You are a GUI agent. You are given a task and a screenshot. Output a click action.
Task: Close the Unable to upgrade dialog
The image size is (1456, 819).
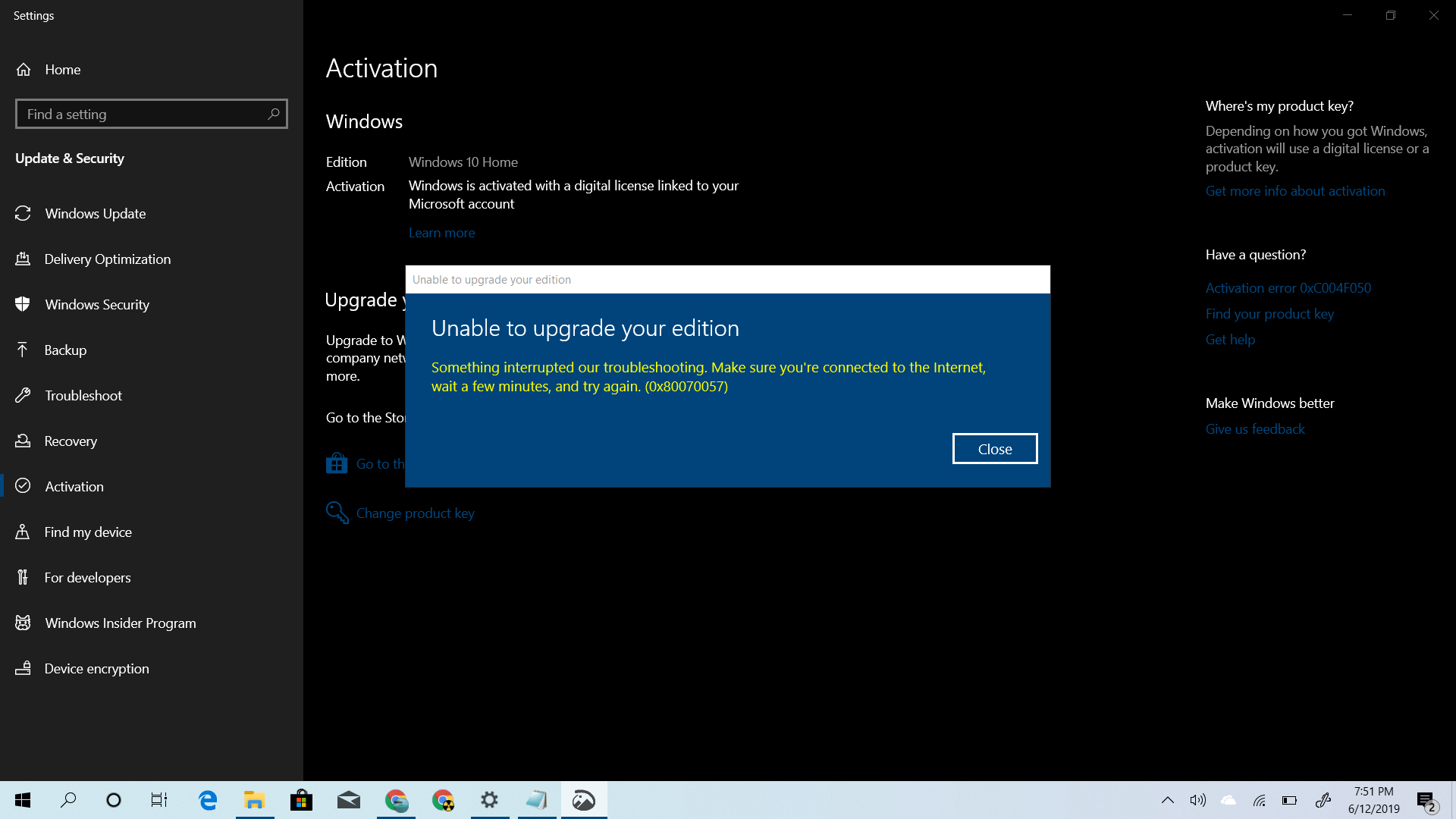pos(994,448)
